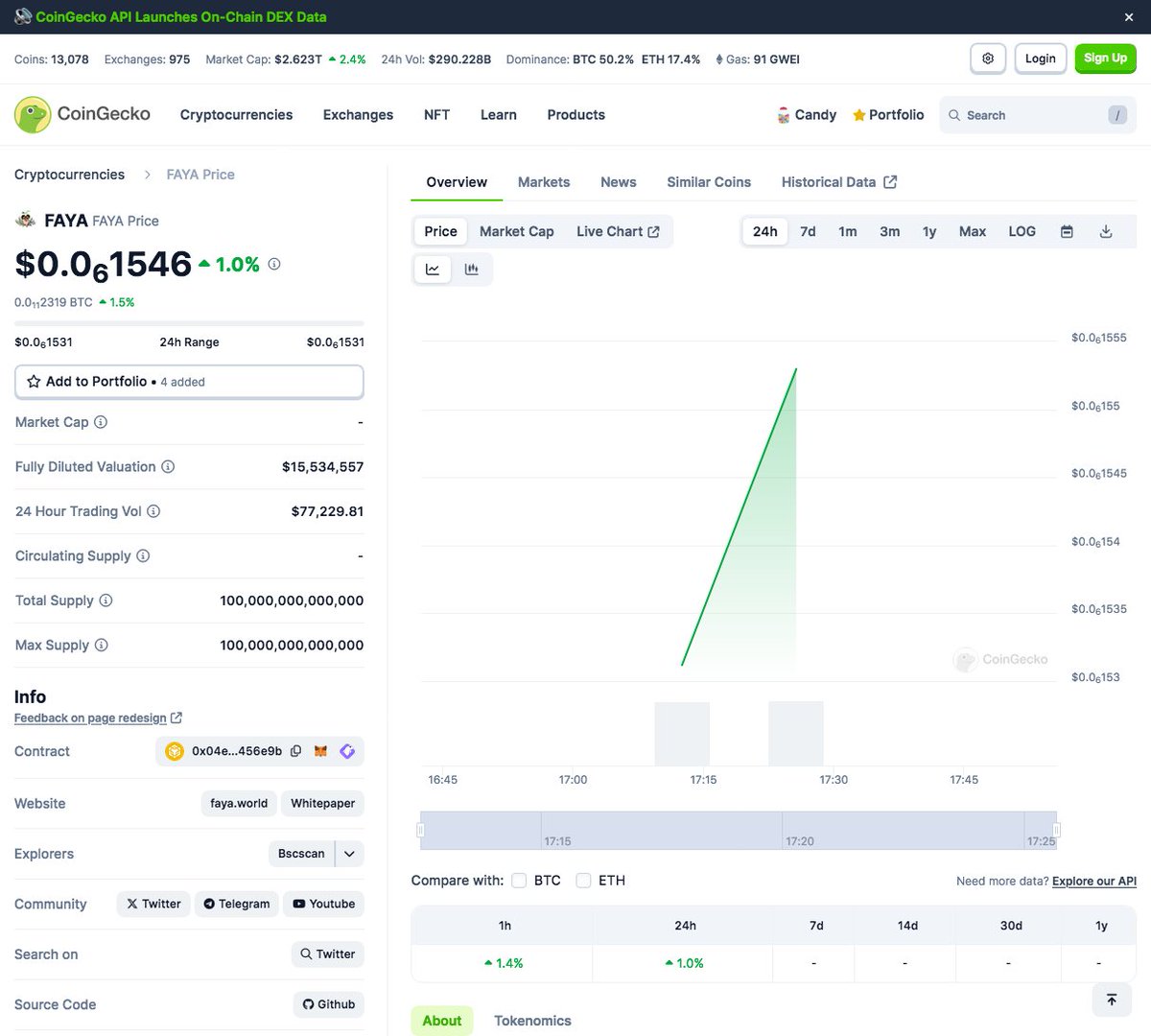The image size is (1151, 1036).
Task: Open the settings gear in the header
Action: (988, 59)
